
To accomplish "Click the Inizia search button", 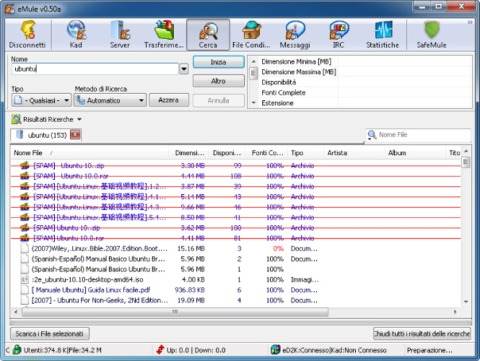I will (x=218, y=62).
